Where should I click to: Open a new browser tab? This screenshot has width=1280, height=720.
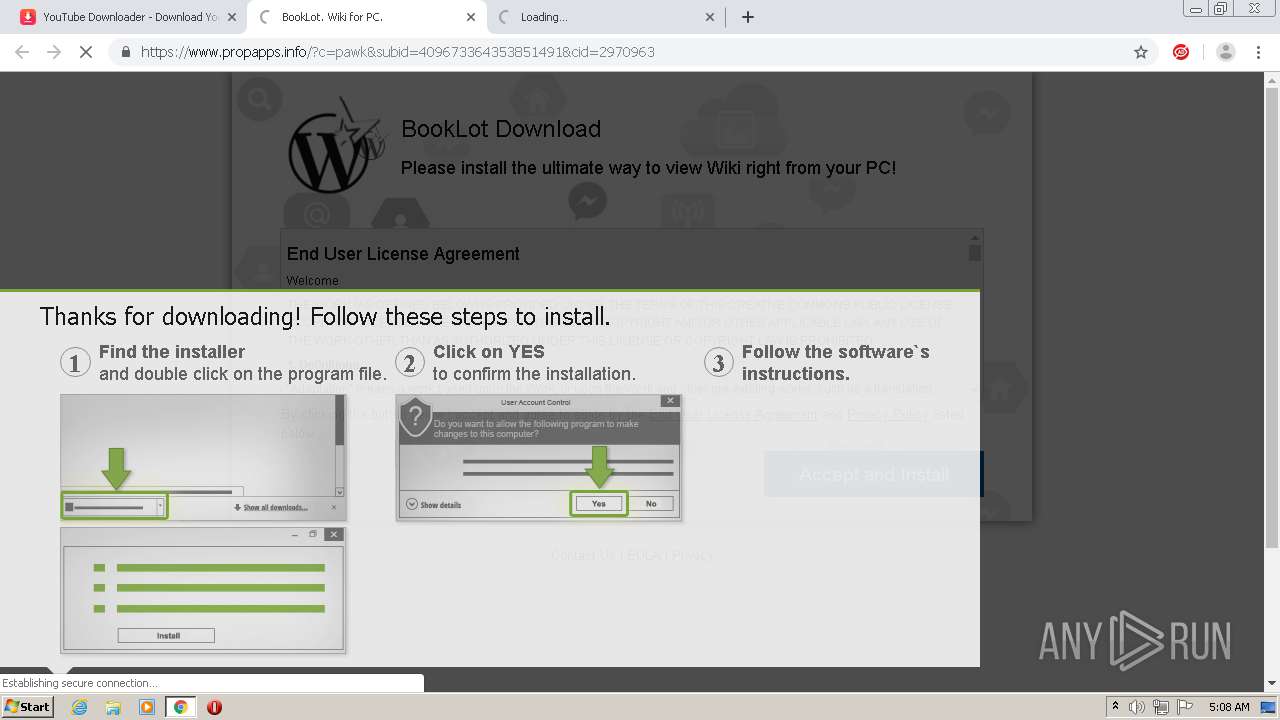pyautogui.click(x=747, y=17)
